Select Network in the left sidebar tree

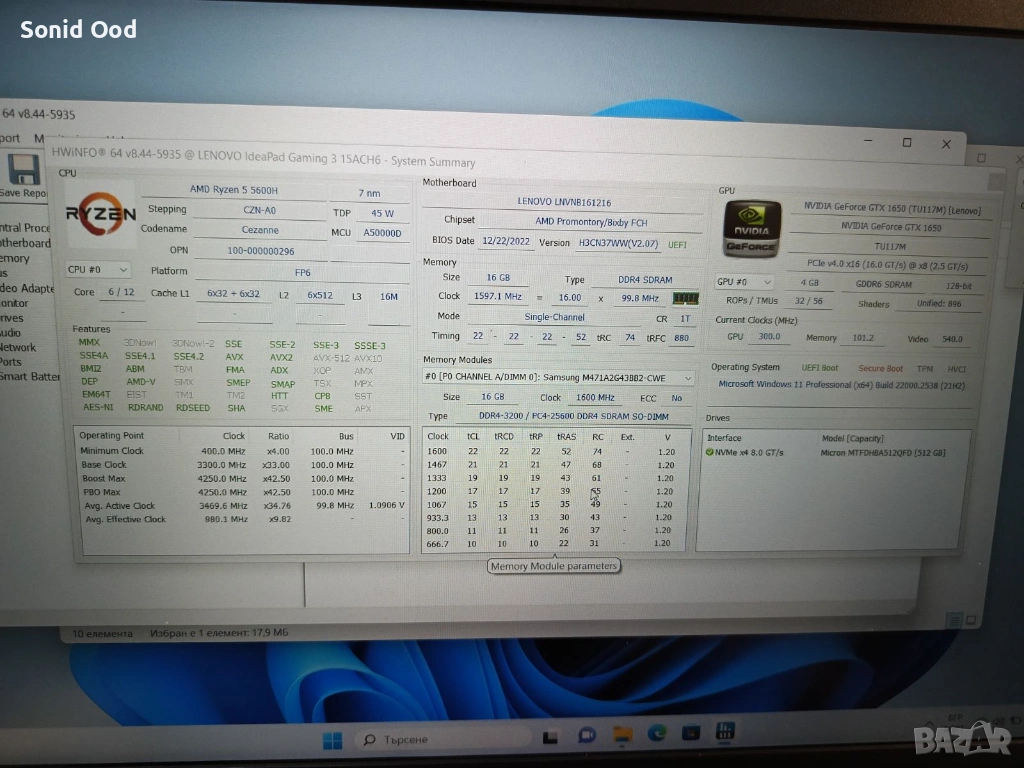click(x=18, y=347)
